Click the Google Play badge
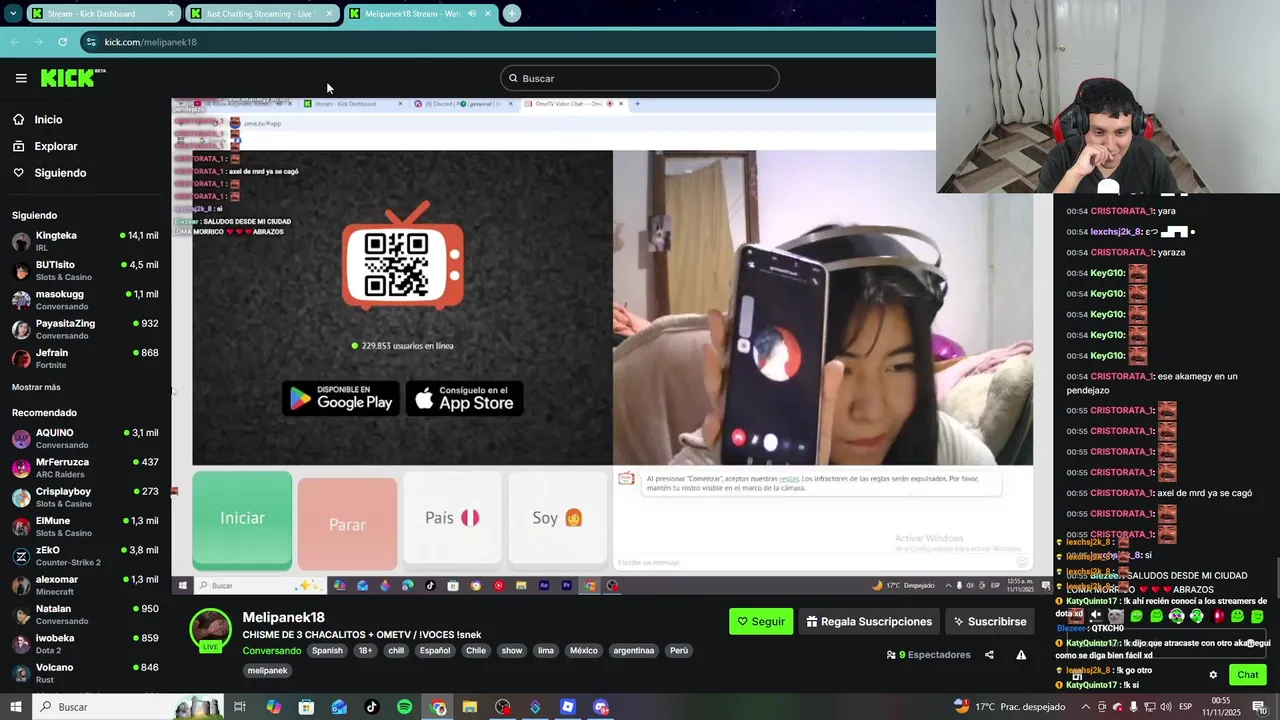1280x720 pixels. [341, 398]
